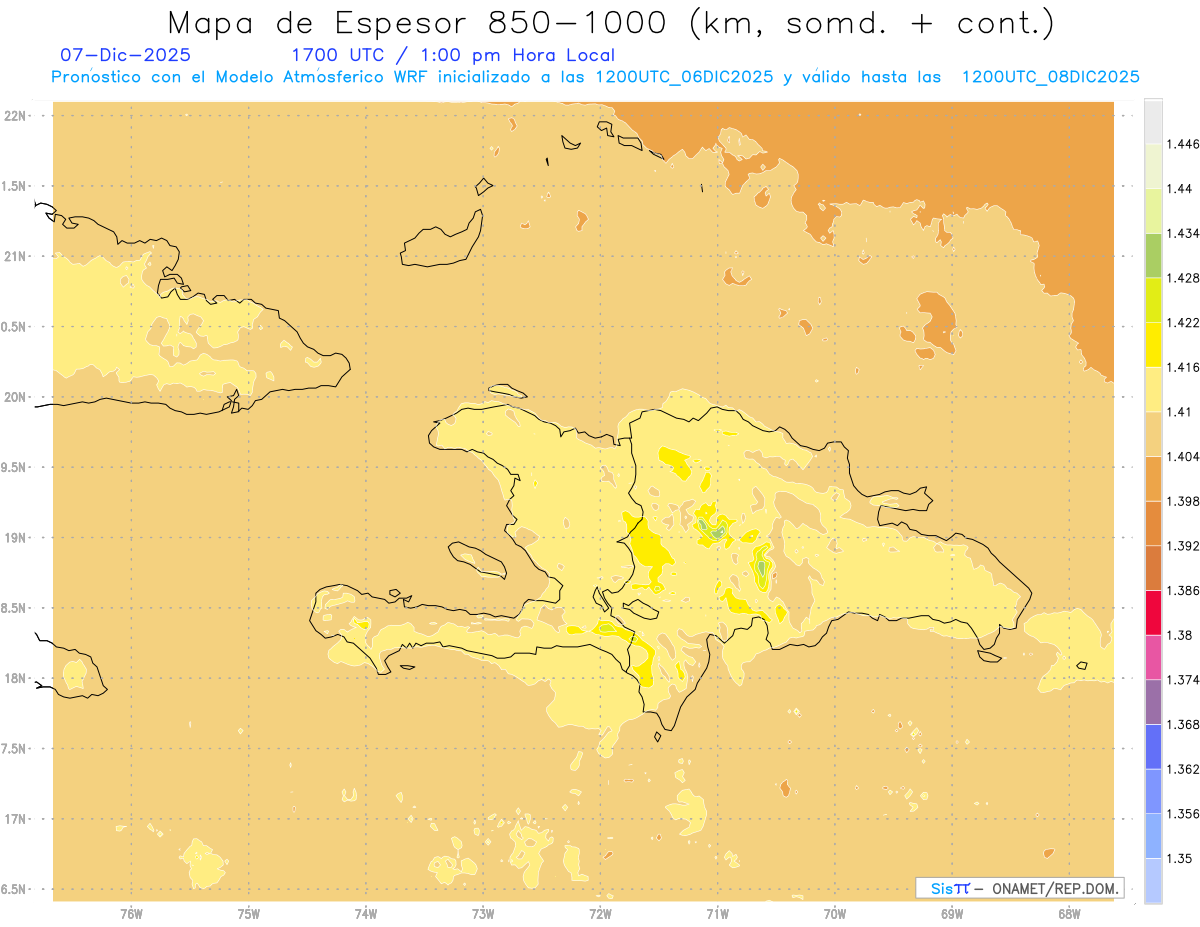Click the 68W longitude axis label

tap(1069, 913)
